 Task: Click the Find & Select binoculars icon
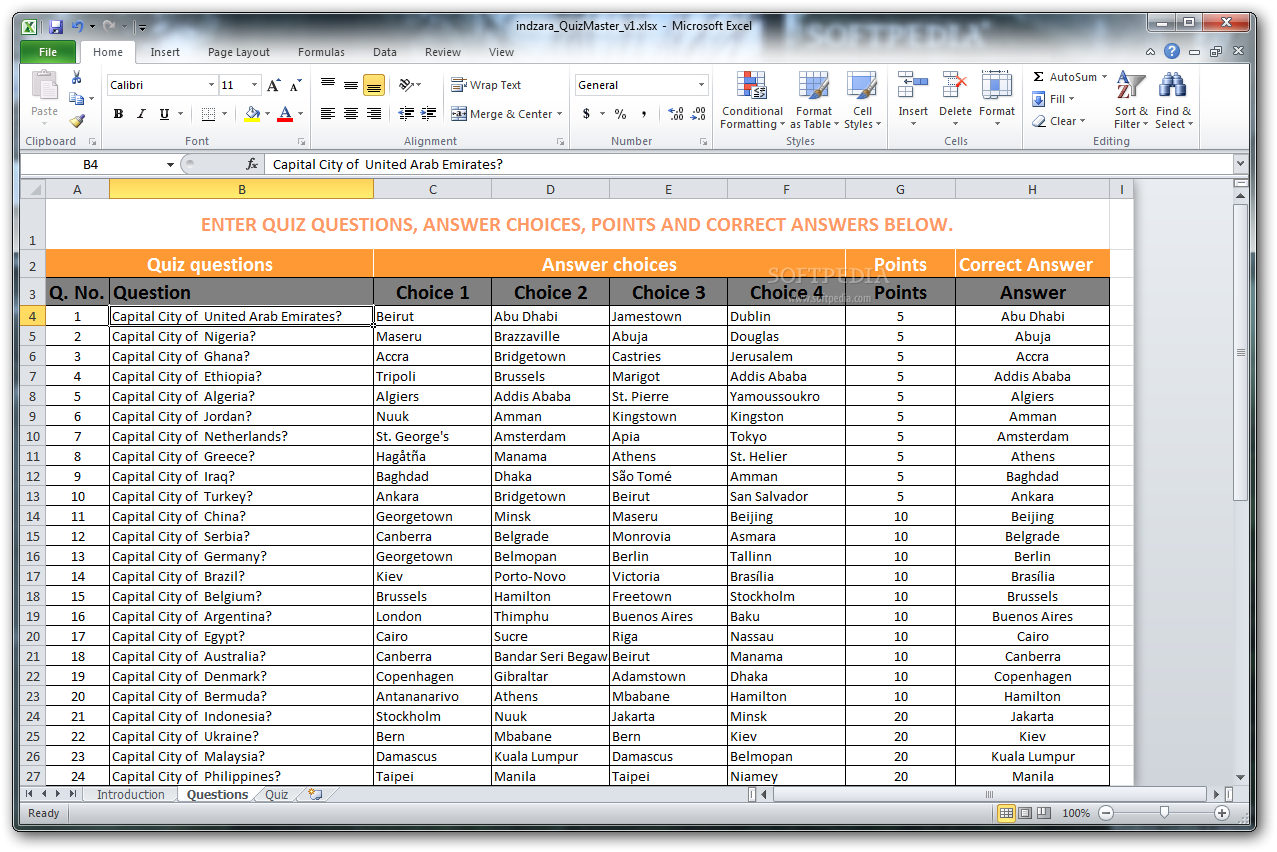point(1173,86)
